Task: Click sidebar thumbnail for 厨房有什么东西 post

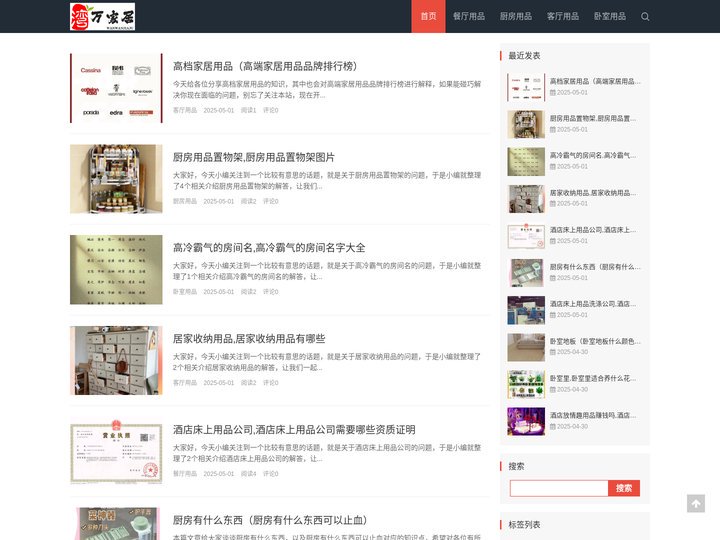Action: coord(526,273)
